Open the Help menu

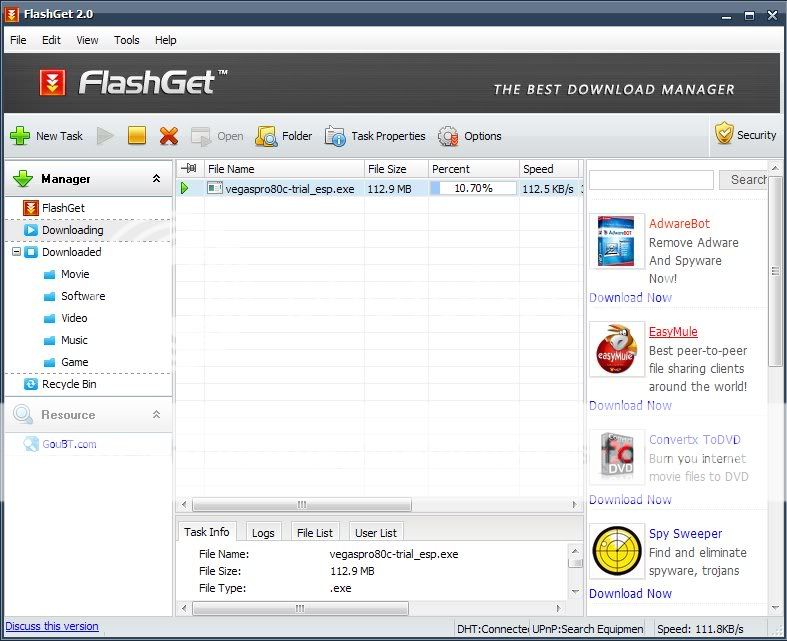pos(165,40)
